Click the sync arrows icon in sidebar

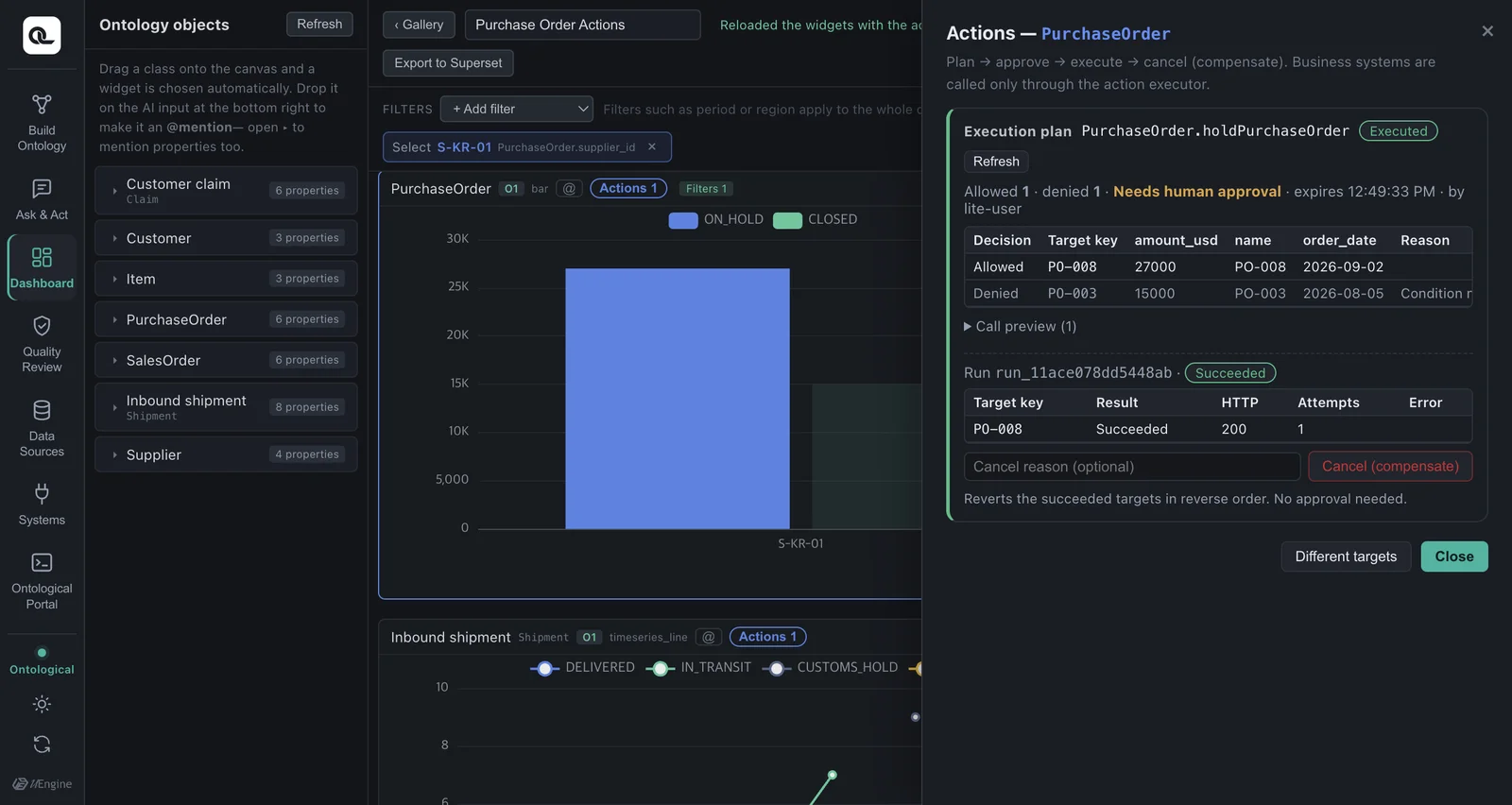42,745
